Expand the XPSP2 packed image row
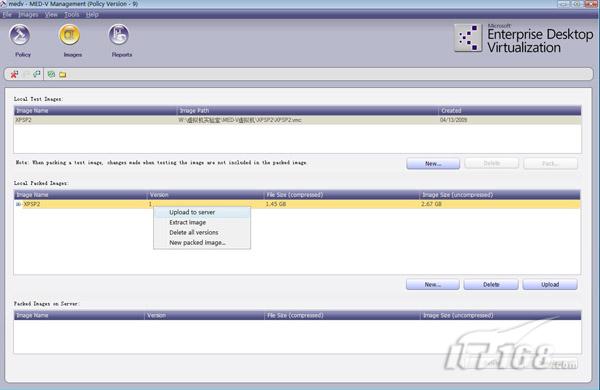Viewport: 600px width, 390px height. point(18,204)
